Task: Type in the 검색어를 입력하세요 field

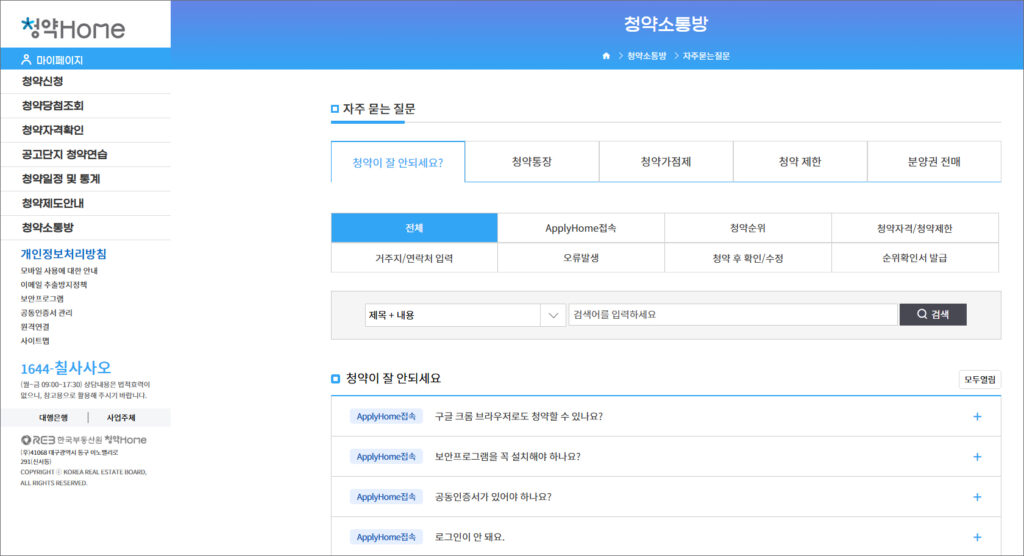Action: tap(732, 315)
